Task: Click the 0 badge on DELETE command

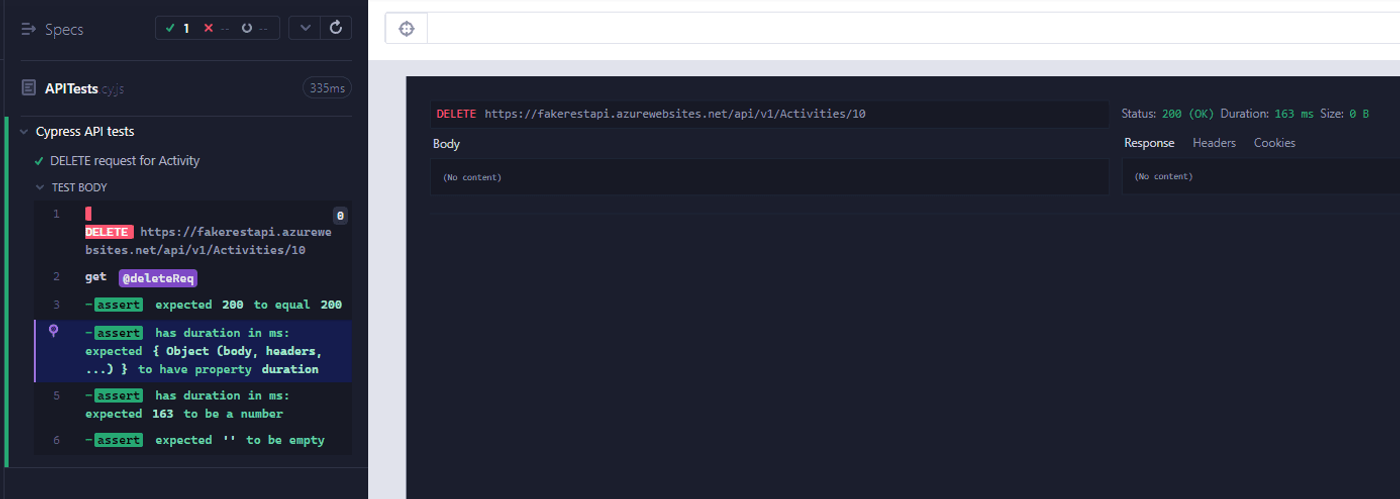Action: (x=340, y=215)
